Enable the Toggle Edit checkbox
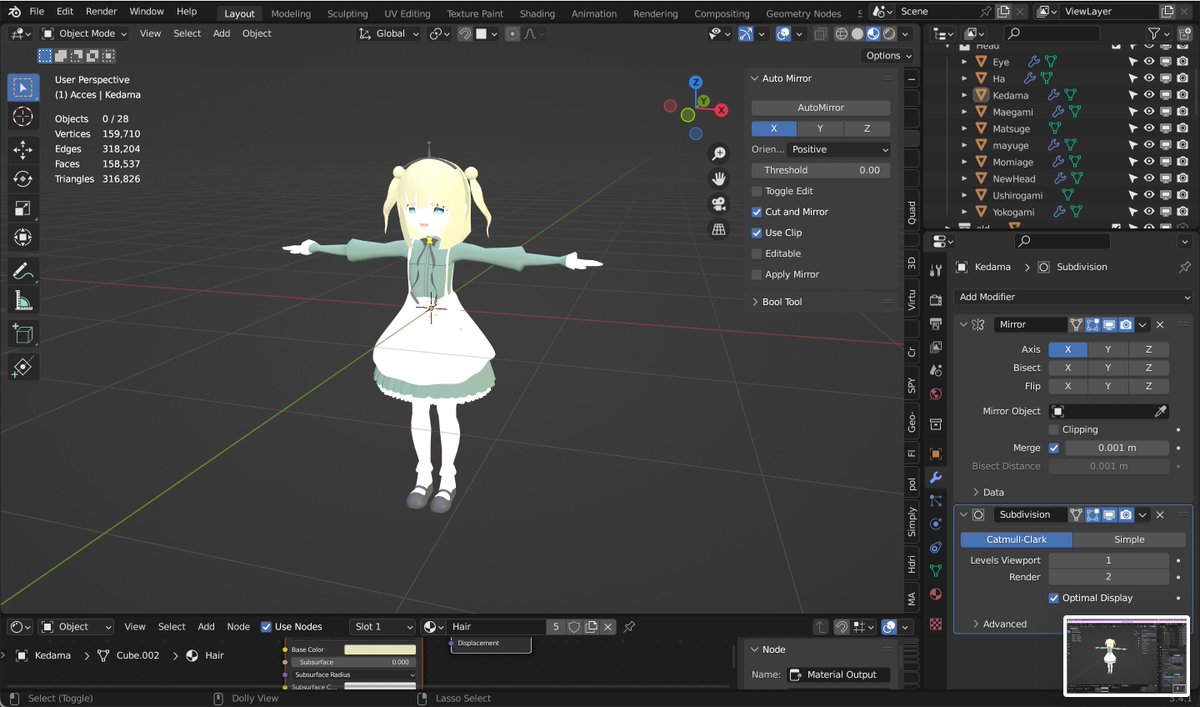This screenshot has width=1200, height=707. (757, 191)
